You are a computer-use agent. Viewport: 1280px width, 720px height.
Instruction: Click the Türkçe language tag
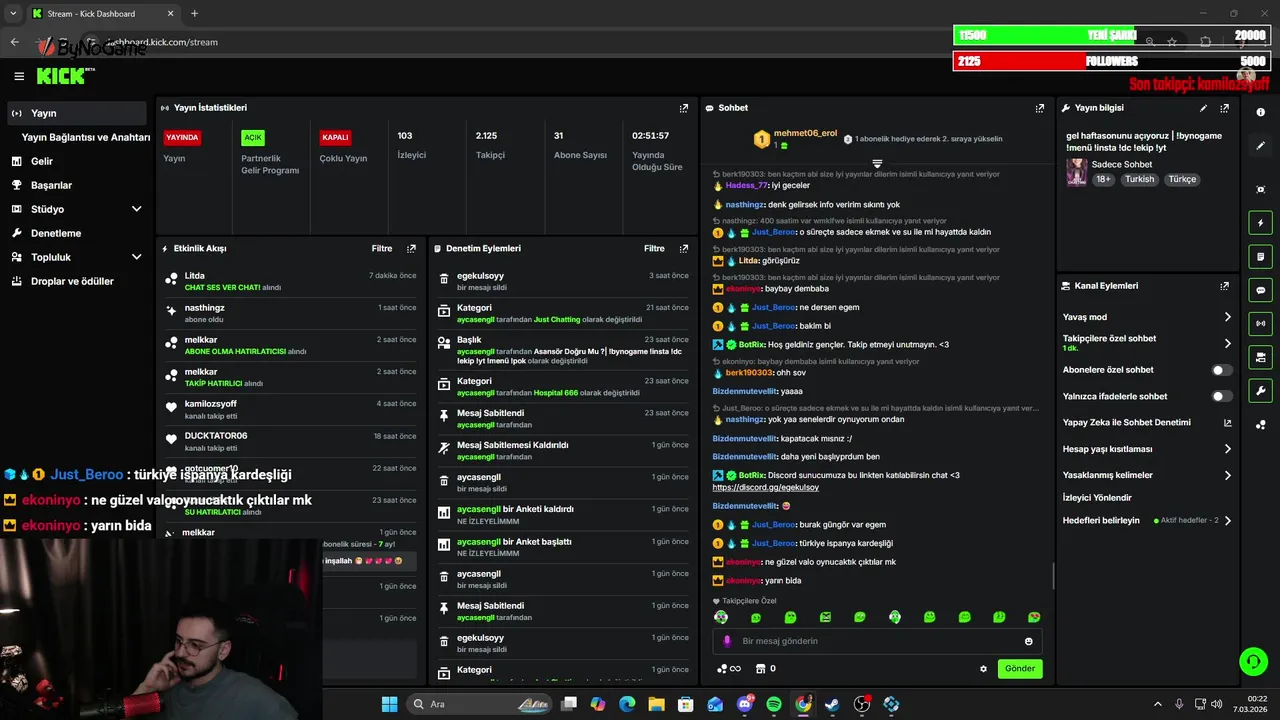[1182, 179]
